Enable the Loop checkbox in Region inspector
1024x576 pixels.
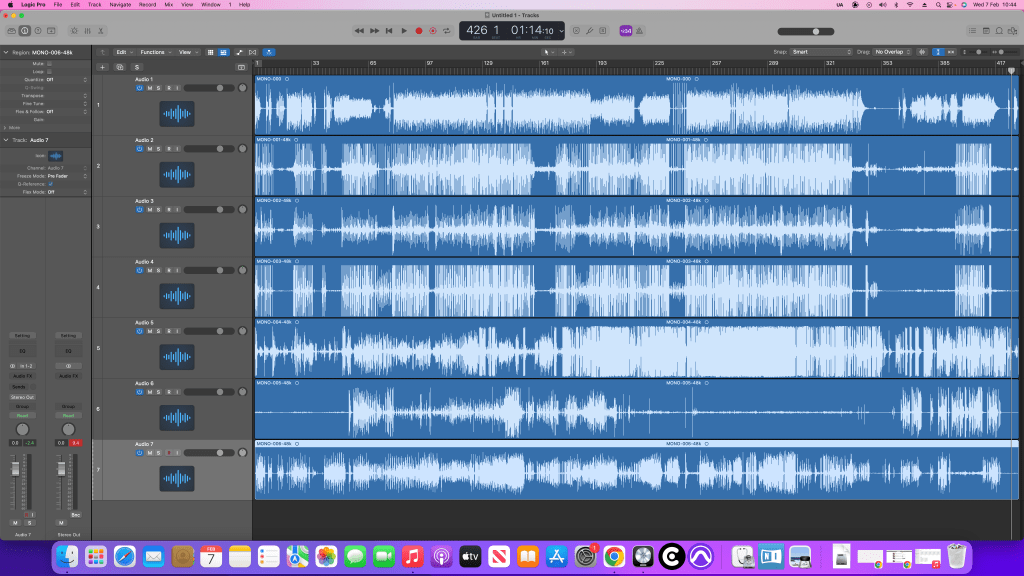point(51,71)
